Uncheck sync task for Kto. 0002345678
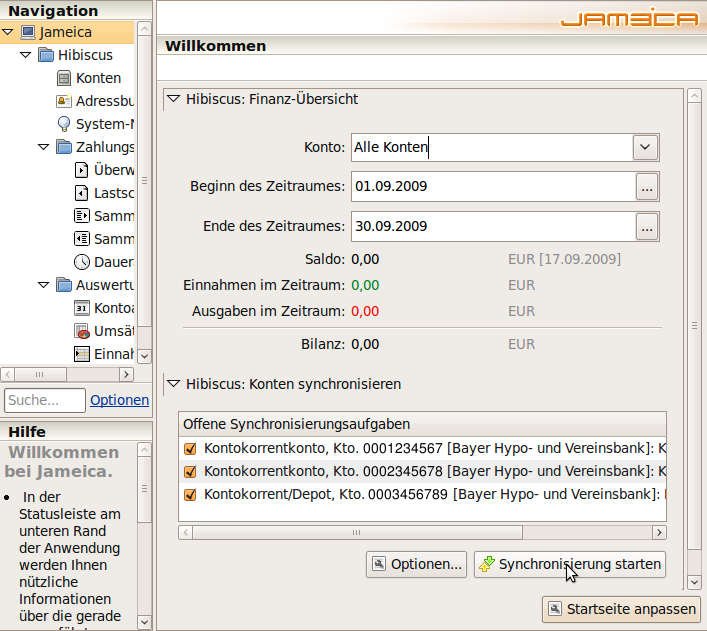This screenshot has width=707, height=631. pyautogui.click(x=190, y=471)
